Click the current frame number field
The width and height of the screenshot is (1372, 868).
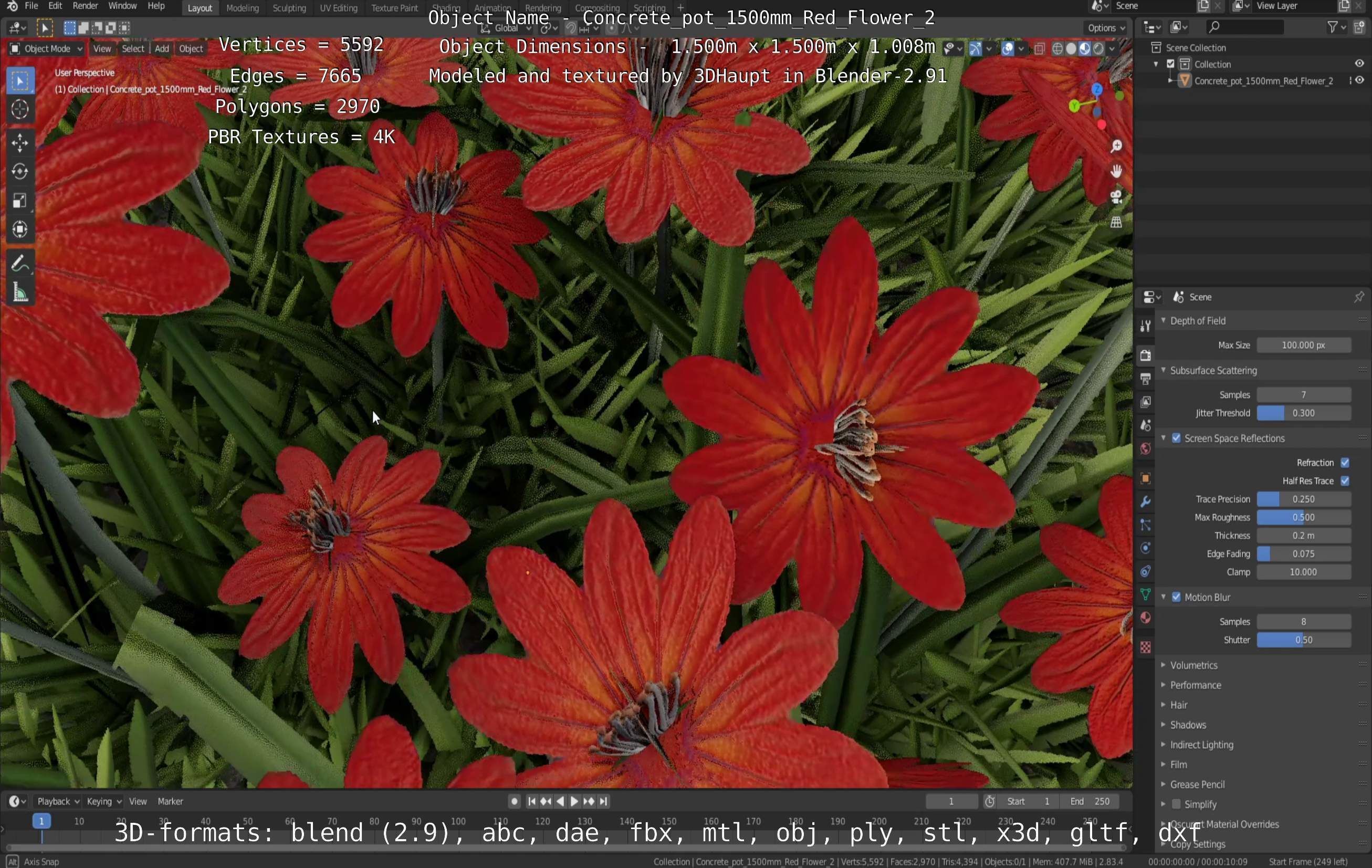[951, 801]
